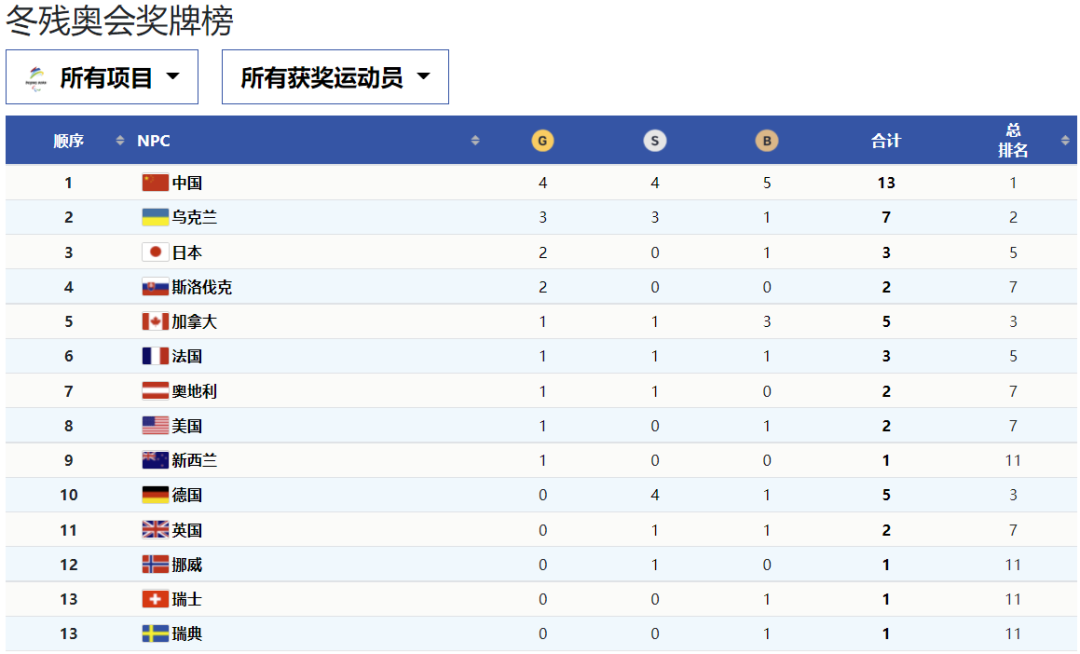Viewport: 1080px width, 654px height.
Task: Click the 合计 column header
Action: point(886,141)
